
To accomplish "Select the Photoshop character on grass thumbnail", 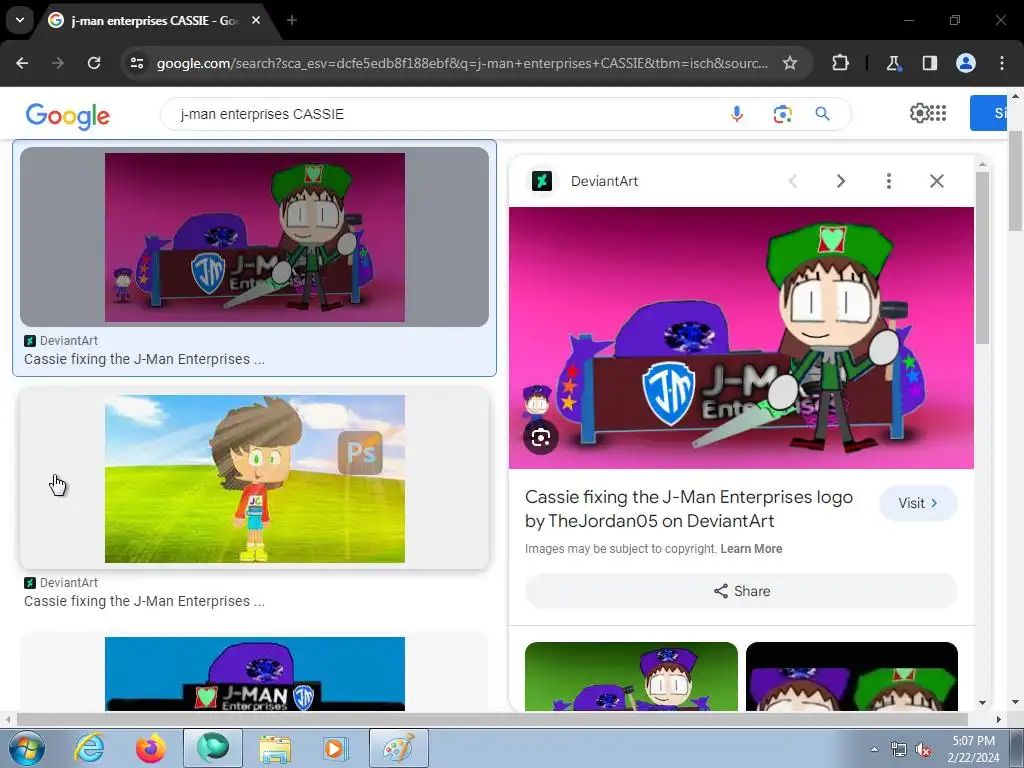I will pos(255,479).
